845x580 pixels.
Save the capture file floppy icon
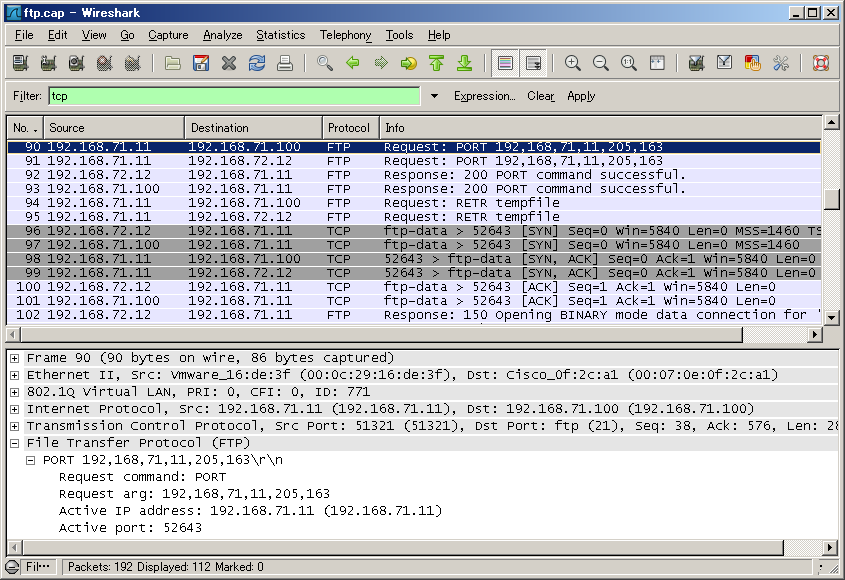tap(200, 63)
